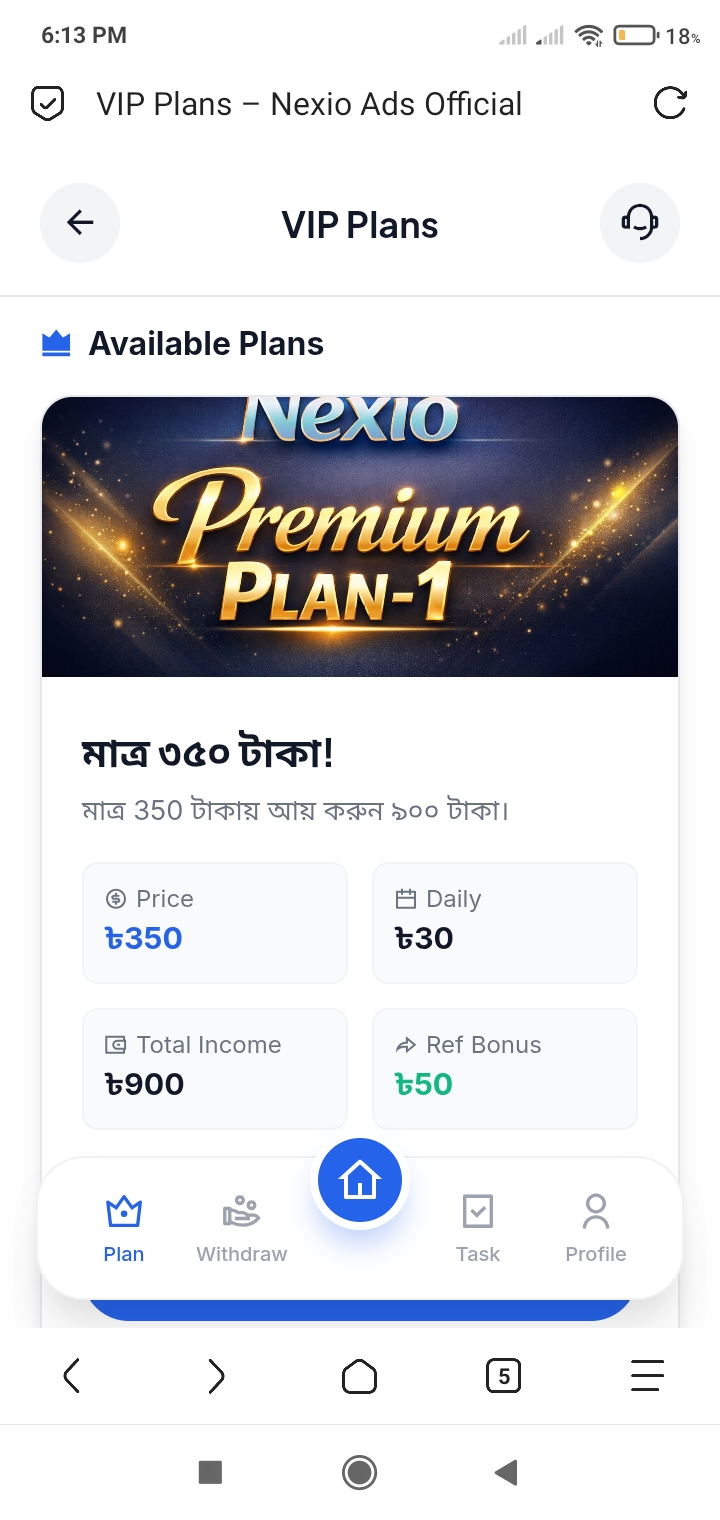Screen dimensions: 720x1520
Task: Open customer support headset icon
Action: point(640,223)
